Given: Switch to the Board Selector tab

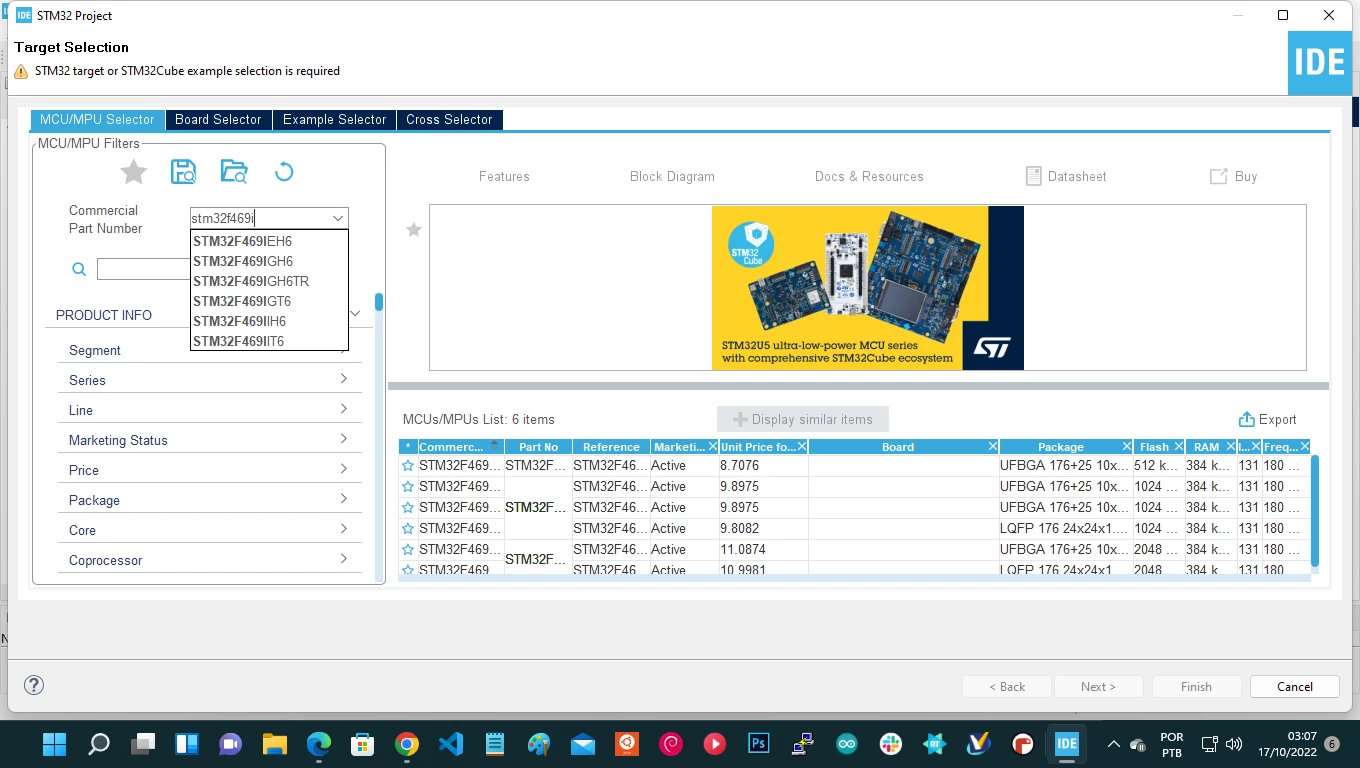Looking at the screenshot, I should [x=218, y=120].
